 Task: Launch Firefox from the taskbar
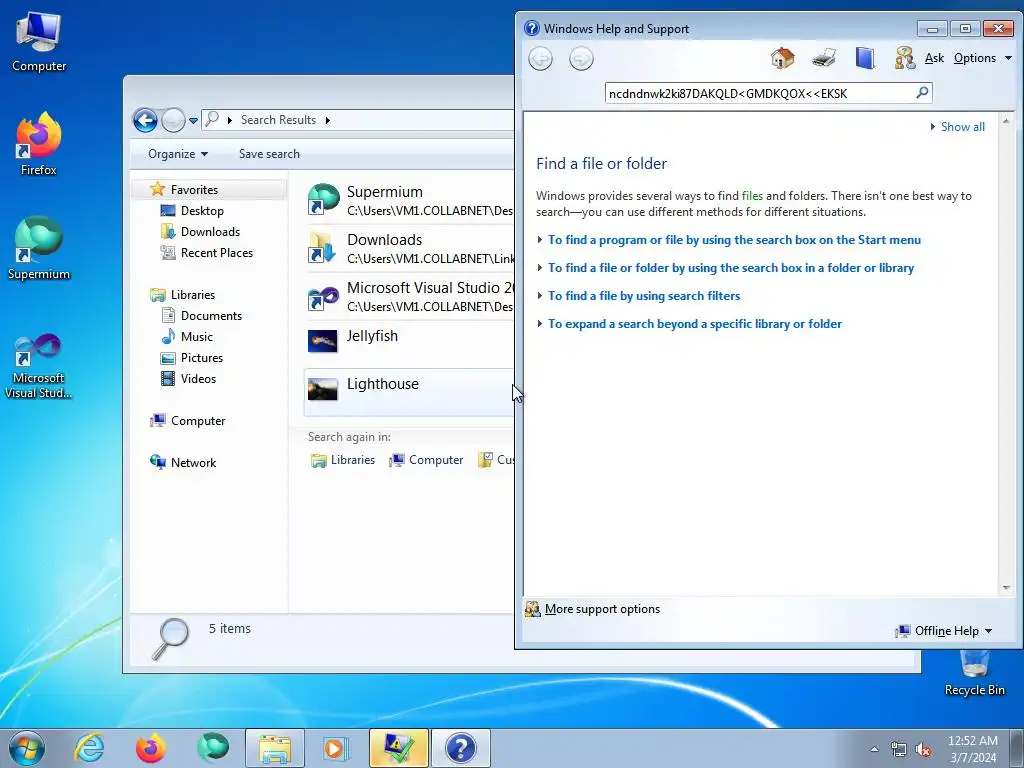[x=150, y=748]
